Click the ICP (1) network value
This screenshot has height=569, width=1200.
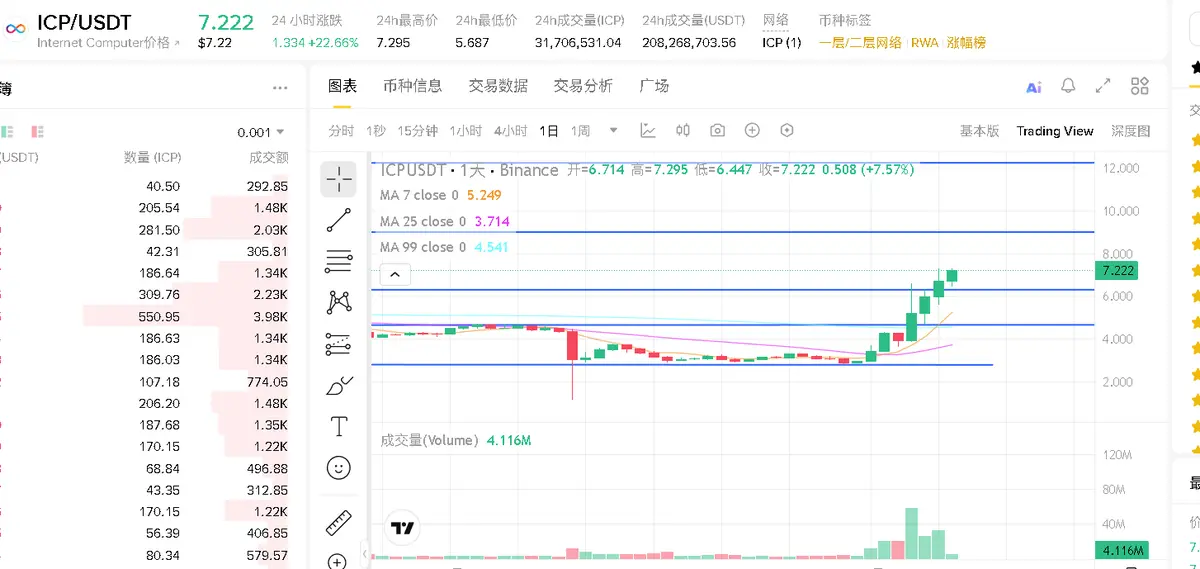coord(781,43)
